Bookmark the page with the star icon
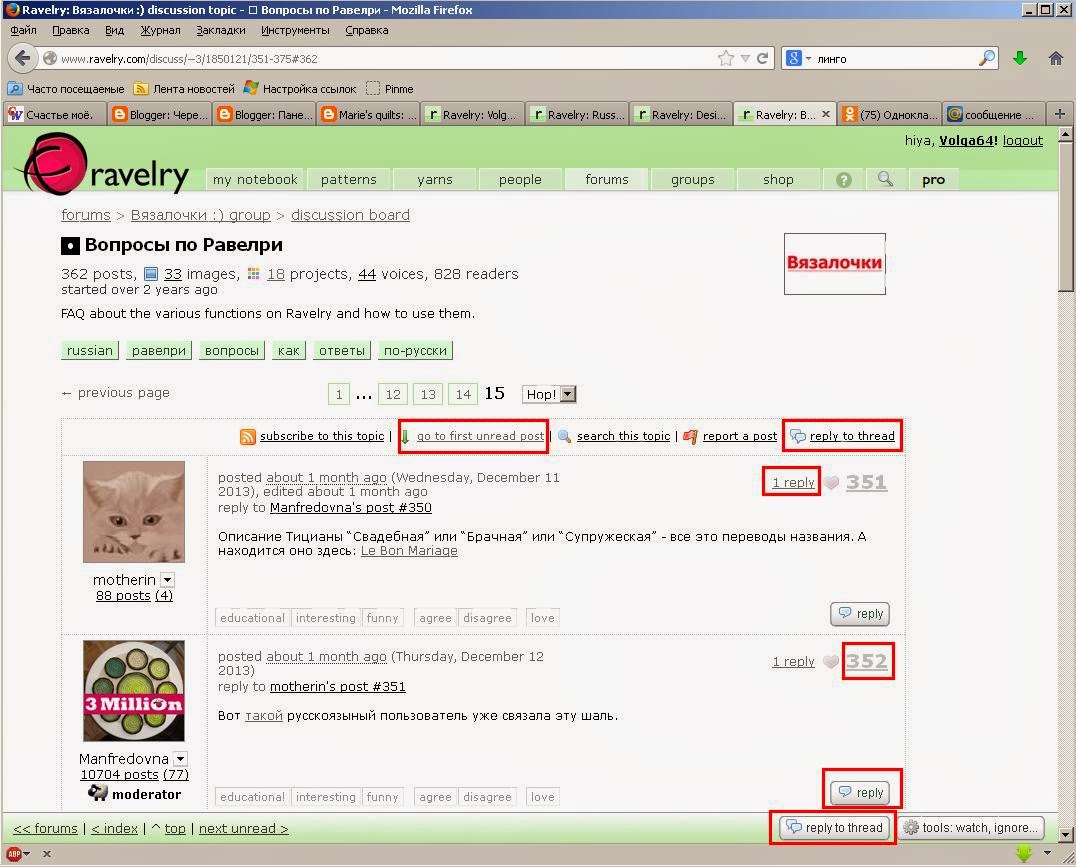1076x867 pixels. [x=725, y=58]
